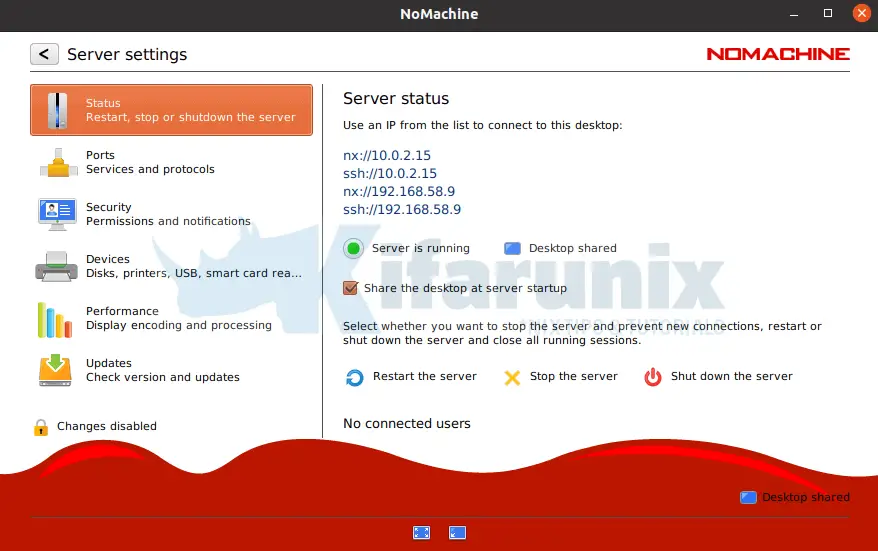878x551 pixels.
Task: Minimize the NoMachine window
Action: coord(794,14)
